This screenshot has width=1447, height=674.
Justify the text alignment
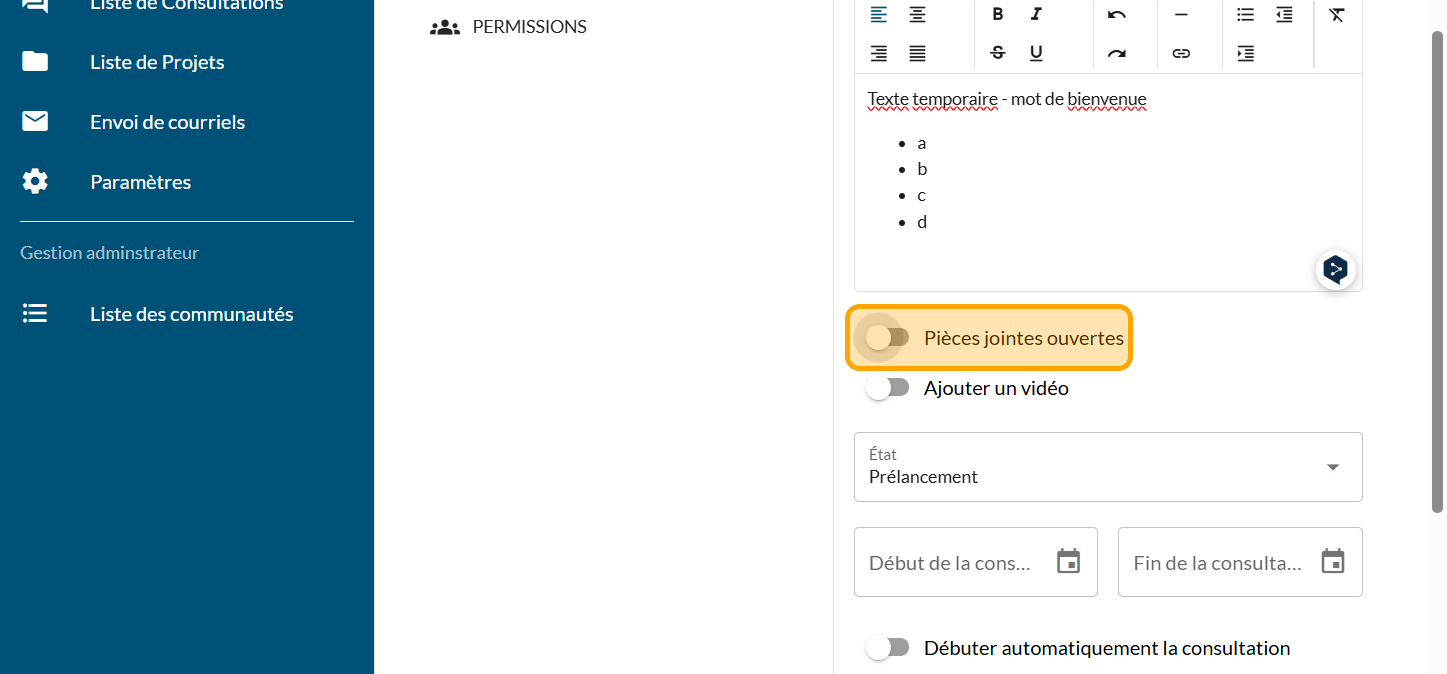click(x=917, y=53)
